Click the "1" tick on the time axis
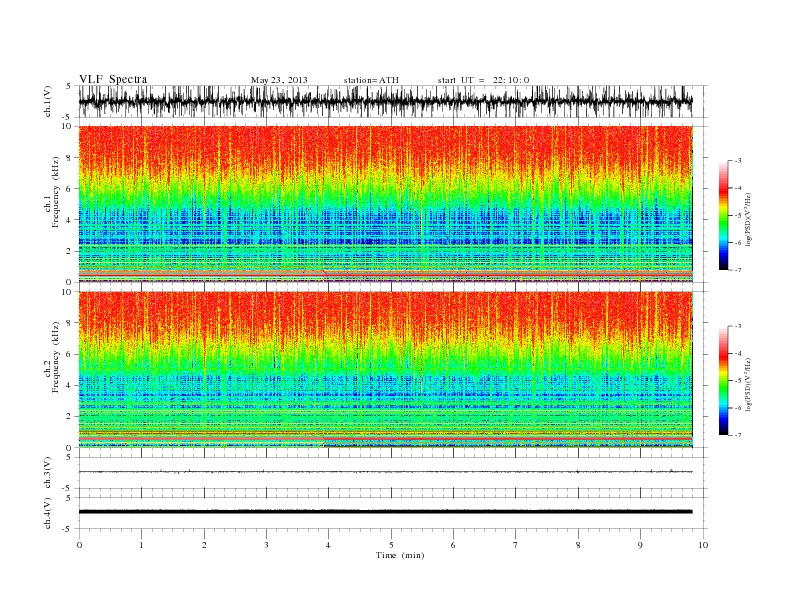 click(x=141, y=545)
